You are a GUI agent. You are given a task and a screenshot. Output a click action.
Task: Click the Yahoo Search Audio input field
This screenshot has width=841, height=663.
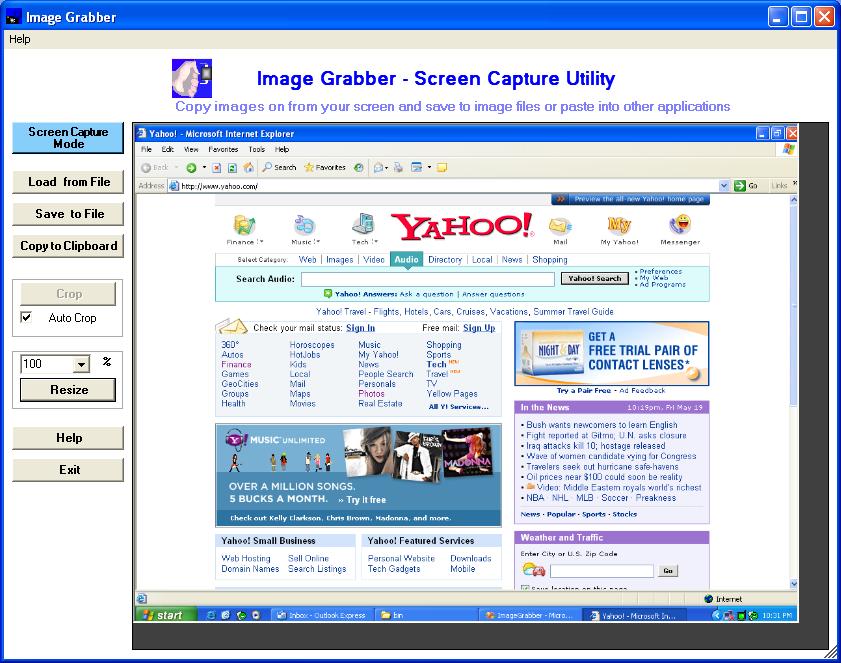click(x=427, y=279)
